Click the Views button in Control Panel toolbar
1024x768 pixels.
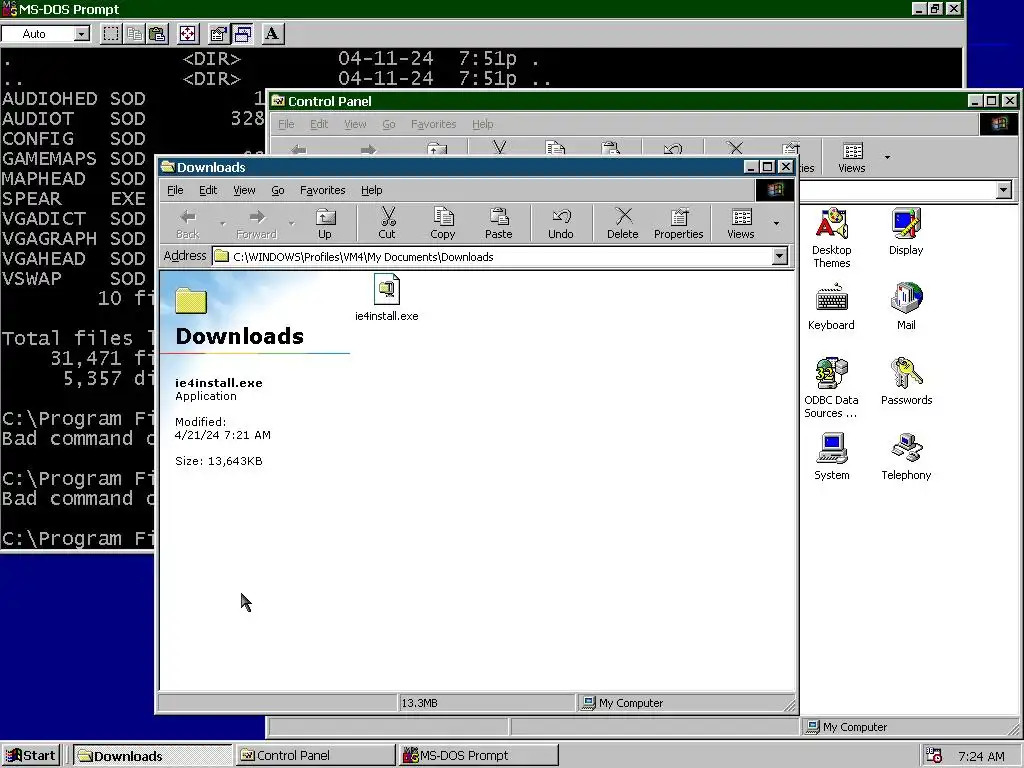[x=852, y=157]
